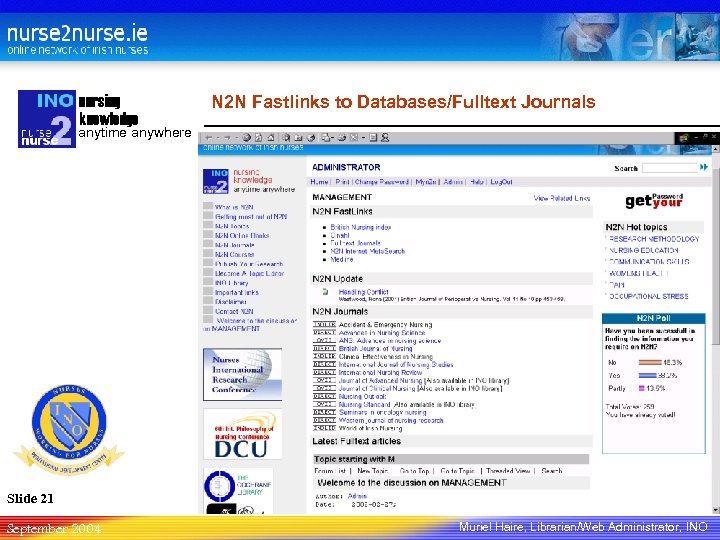Click Forum List in discussion bar
720x540 pixels.
(330, 471)
